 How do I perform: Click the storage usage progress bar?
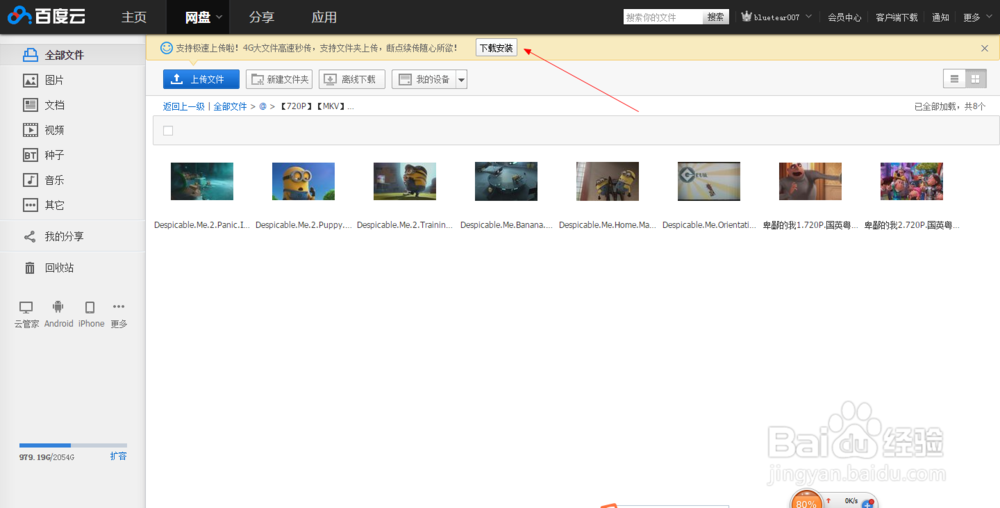[x=73, y=445]
